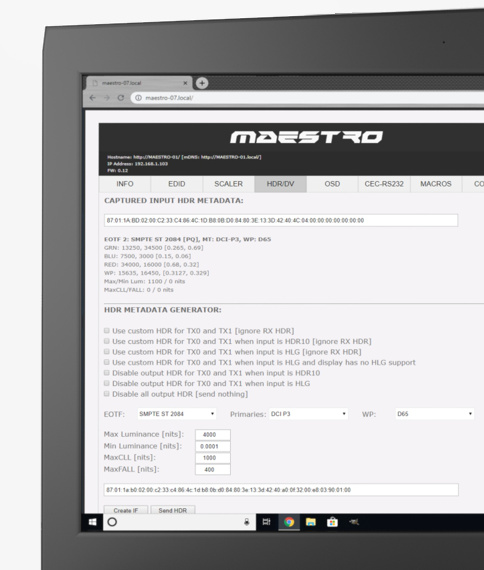Open the EOTF dropdown showing SMPTE ST 2084

(177, 414)
